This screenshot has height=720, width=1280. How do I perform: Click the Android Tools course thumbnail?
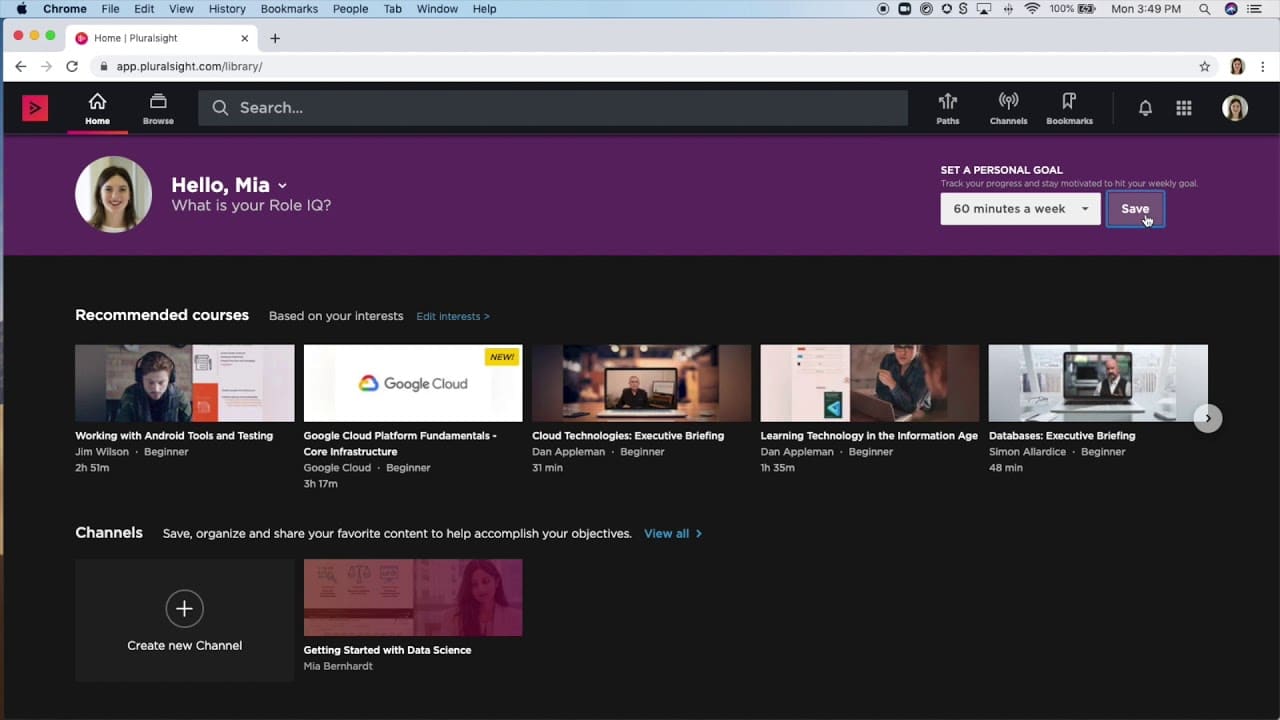point(185,383)
